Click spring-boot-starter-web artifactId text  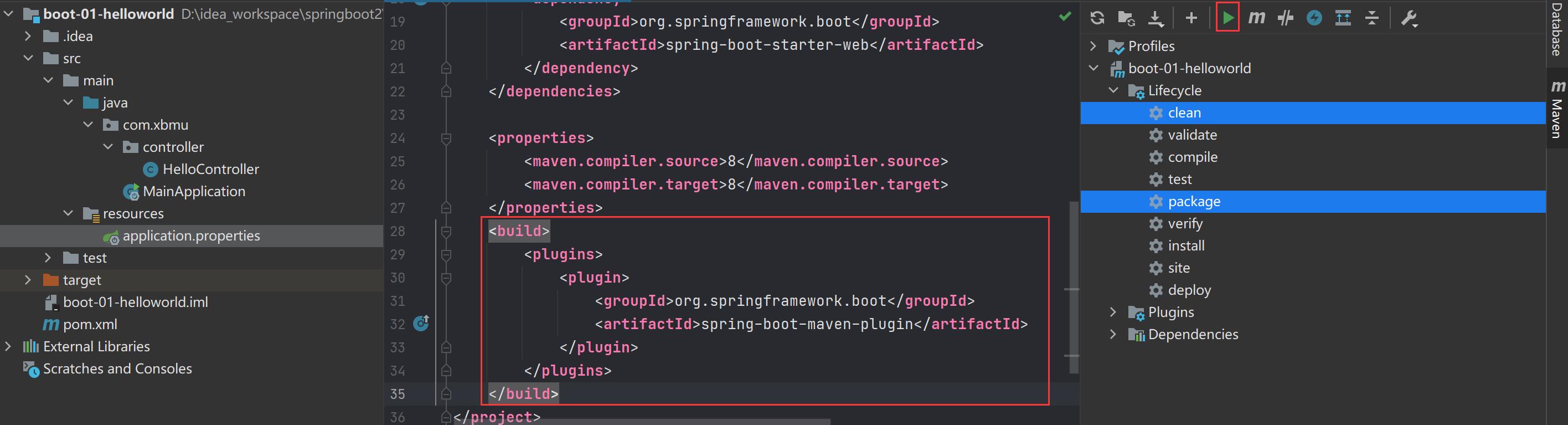[767, 45]
